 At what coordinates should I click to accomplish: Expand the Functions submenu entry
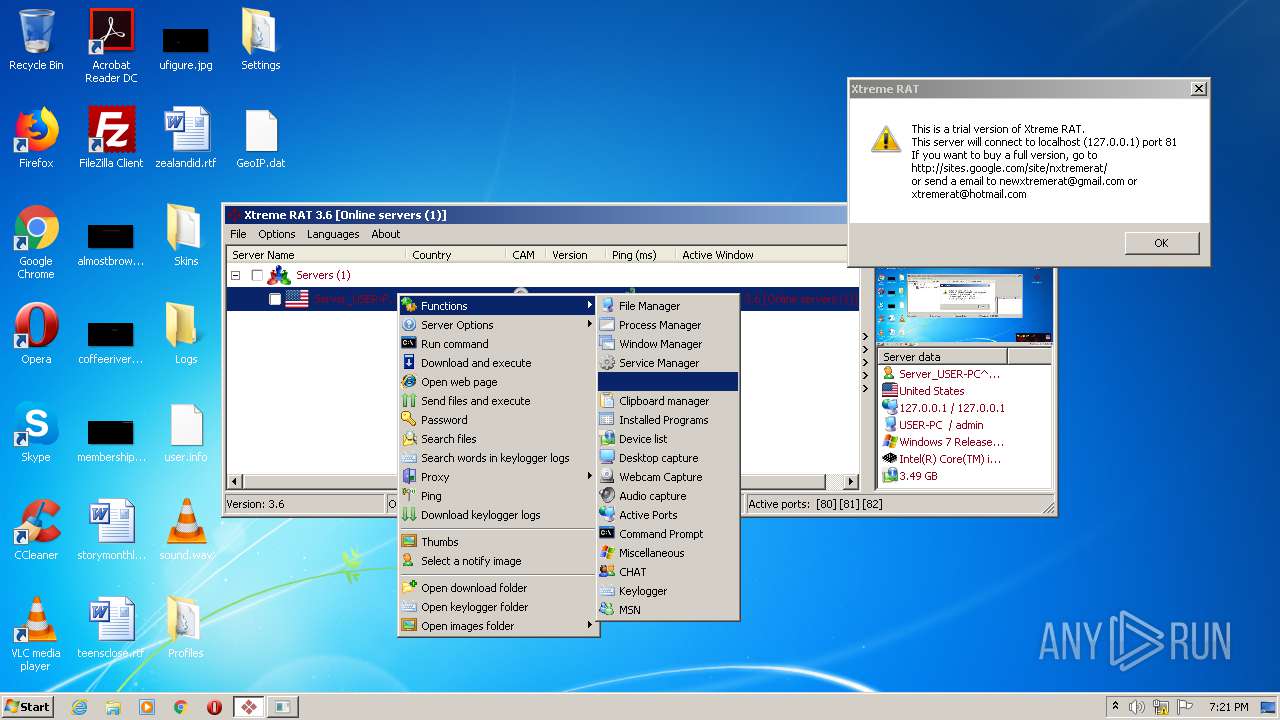(x=498, y=306)
